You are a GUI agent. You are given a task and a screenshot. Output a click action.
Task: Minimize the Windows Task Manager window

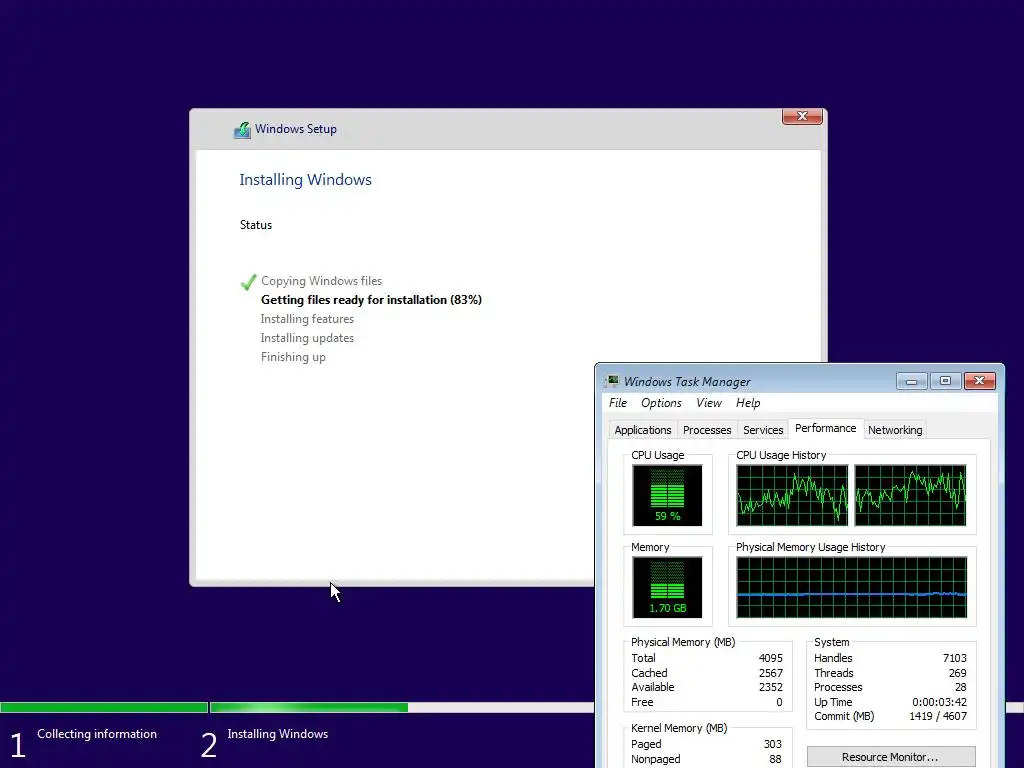[x=911, y=381]
